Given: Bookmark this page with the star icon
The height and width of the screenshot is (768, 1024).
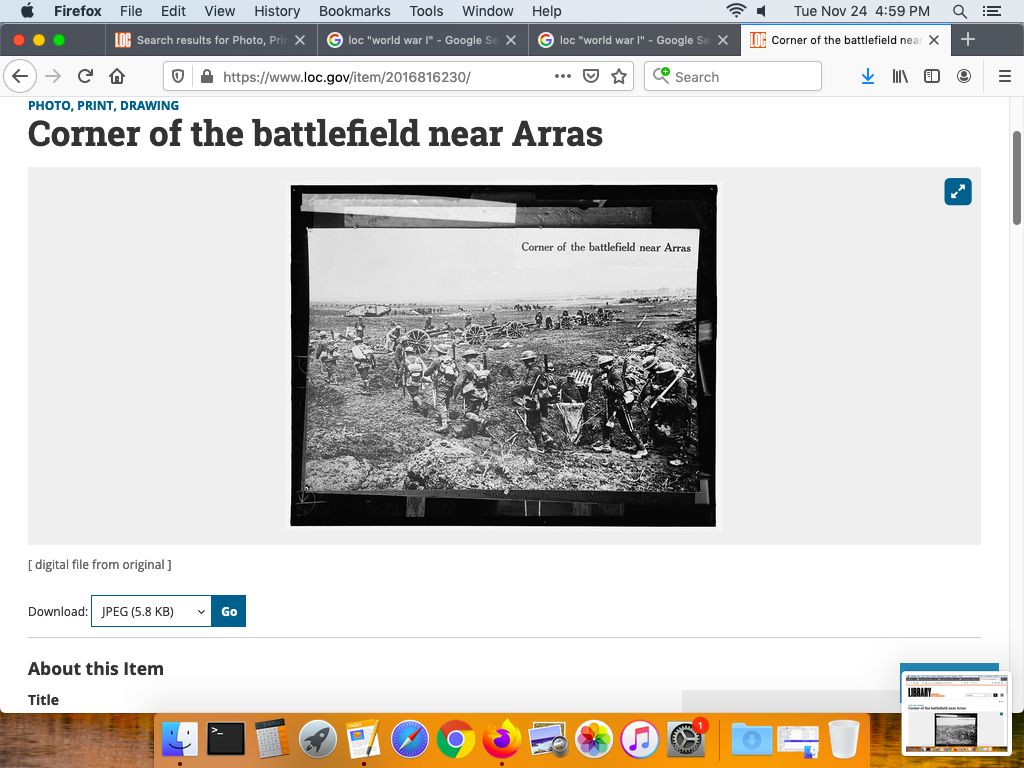Looking at the screenshot, I should pyautogui.click(x=619, y=77).
